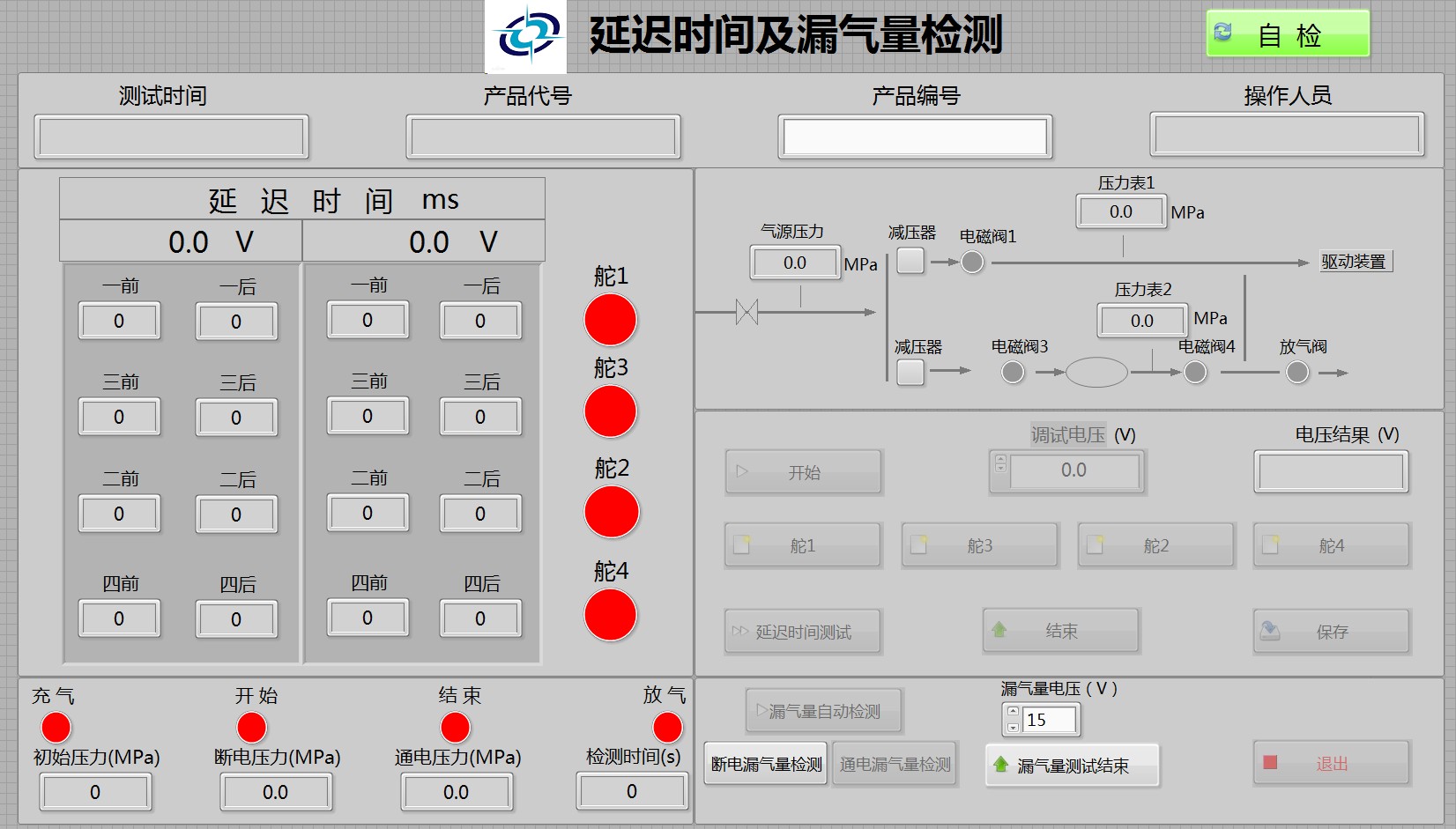Click the 断电漏气量检测 button

pos(766,764)
